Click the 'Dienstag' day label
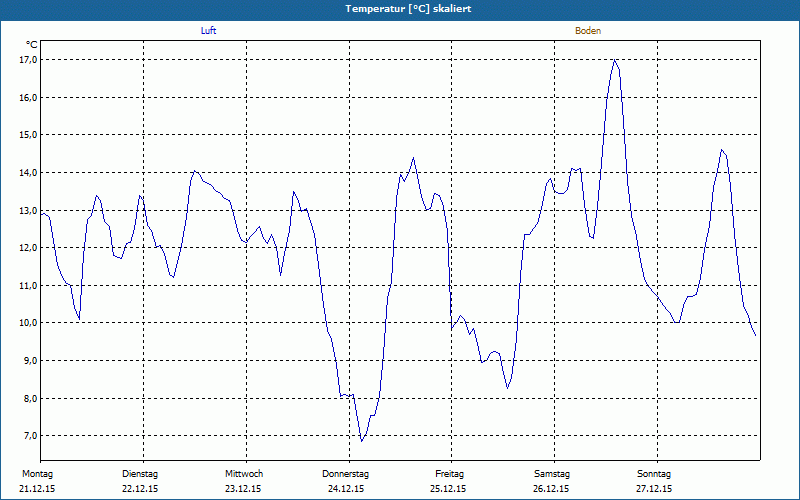Viewport: 800px width, 500px height. pyautogui.click(x=140, y=474)
